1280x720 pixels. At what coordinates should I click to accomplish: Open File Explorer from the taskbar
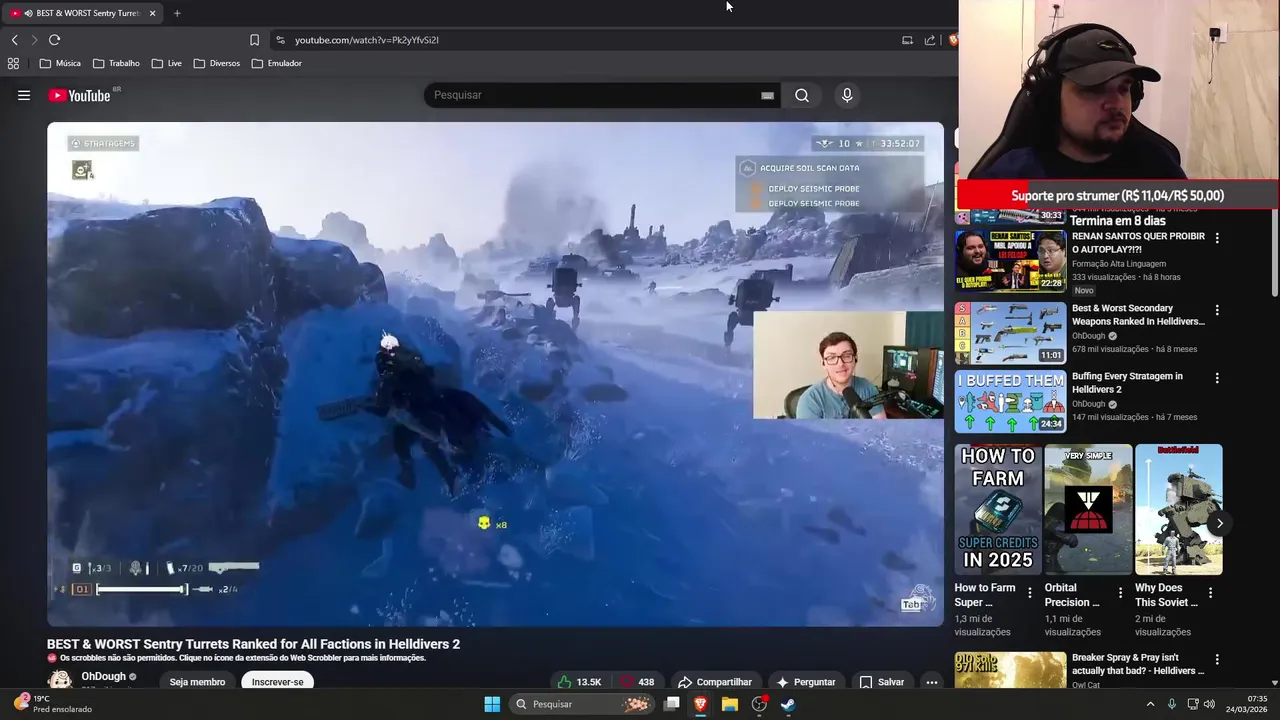tap(730, 704)
